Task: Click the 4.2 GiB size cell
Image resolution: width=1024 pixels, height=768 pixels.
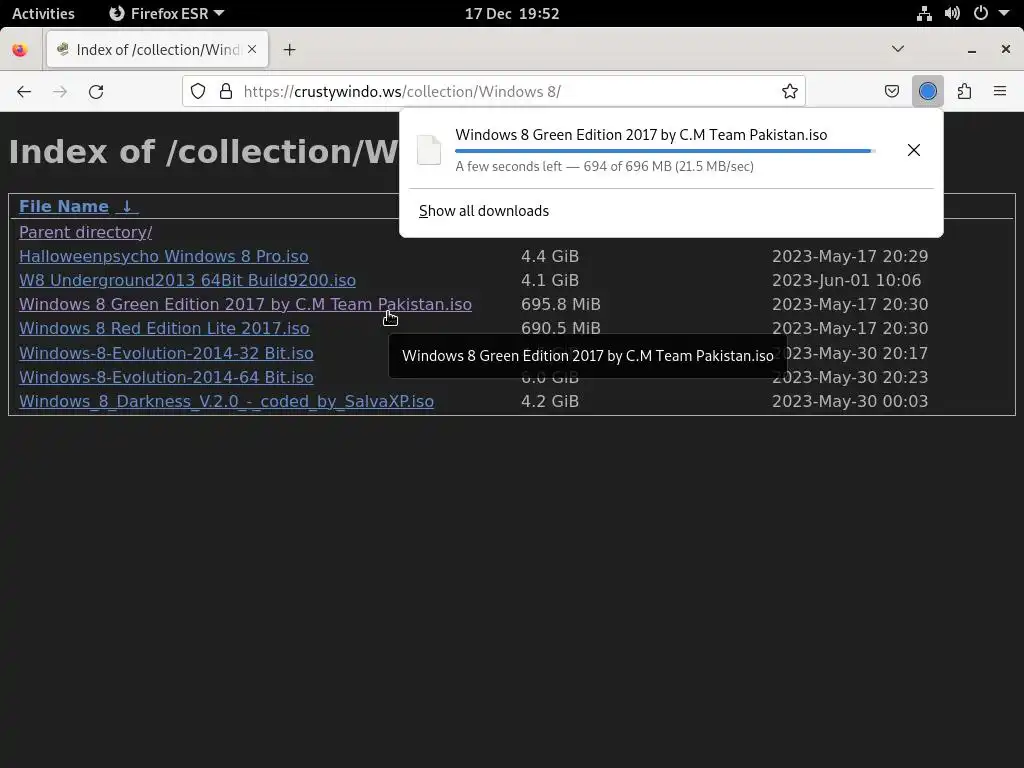Action: (x=550, y=402)
